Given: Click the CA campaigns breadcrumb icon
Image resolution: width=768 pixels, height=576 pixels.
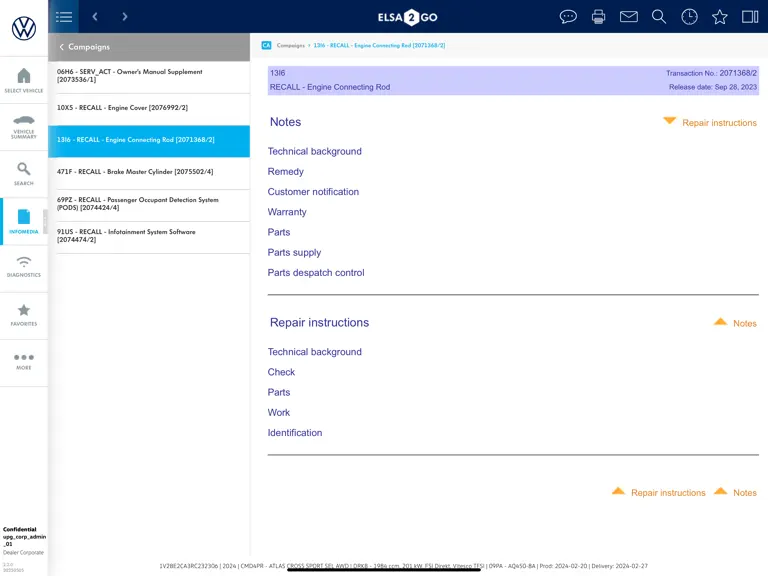Looking at the screenshot, I should (266, 45).
